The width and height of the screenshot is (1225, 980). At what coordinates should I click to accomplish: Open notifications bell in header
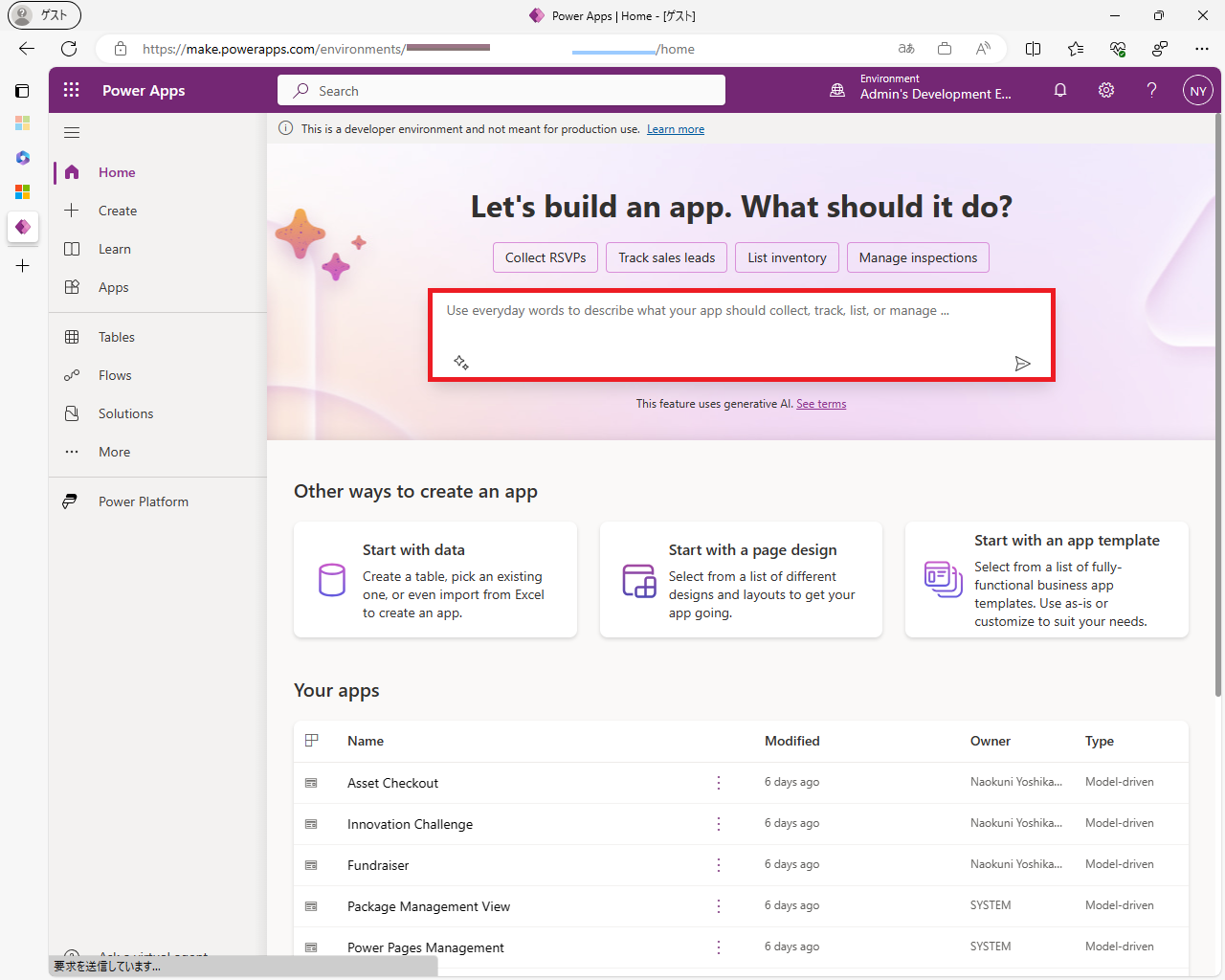1060,90
